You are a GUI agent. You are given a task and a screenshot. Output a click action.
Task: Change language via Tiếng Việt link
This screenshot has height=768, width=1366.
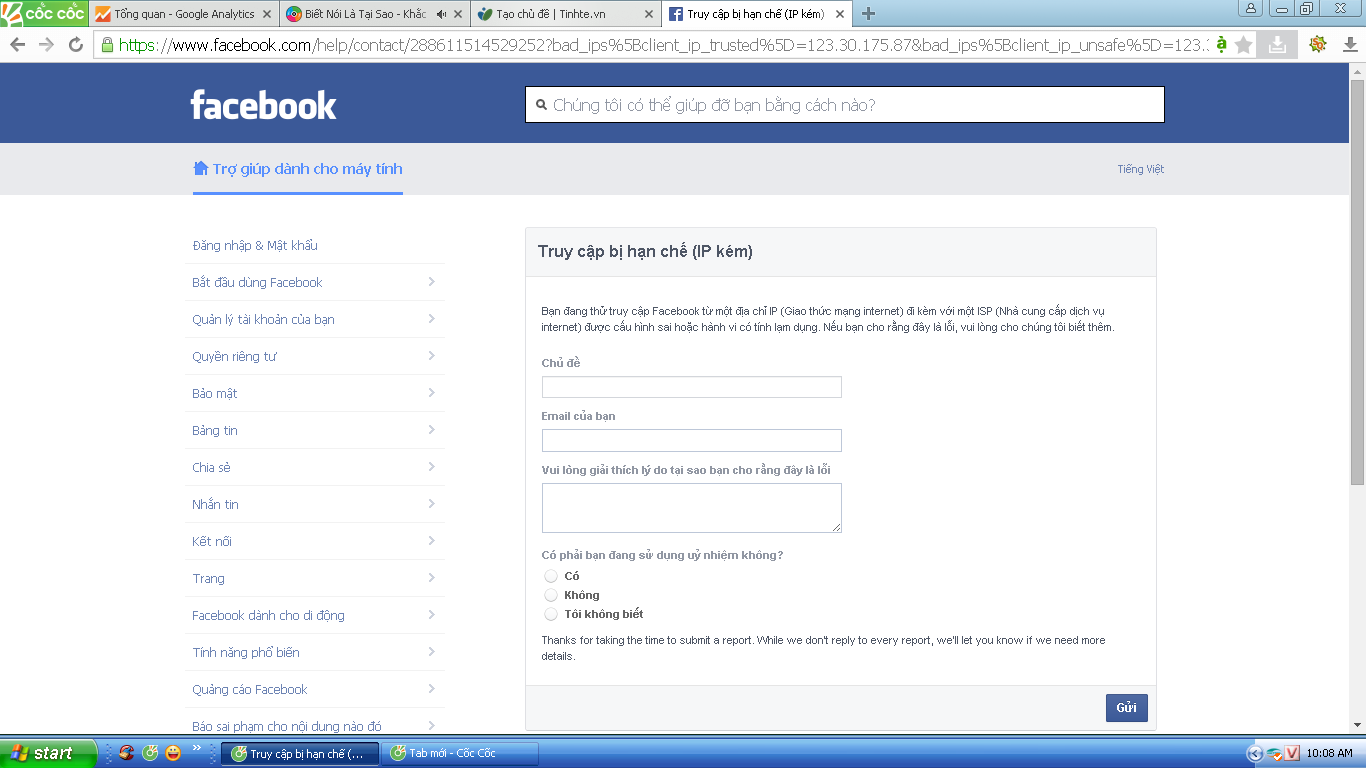pyautogui.click(x=1141, y=169)
